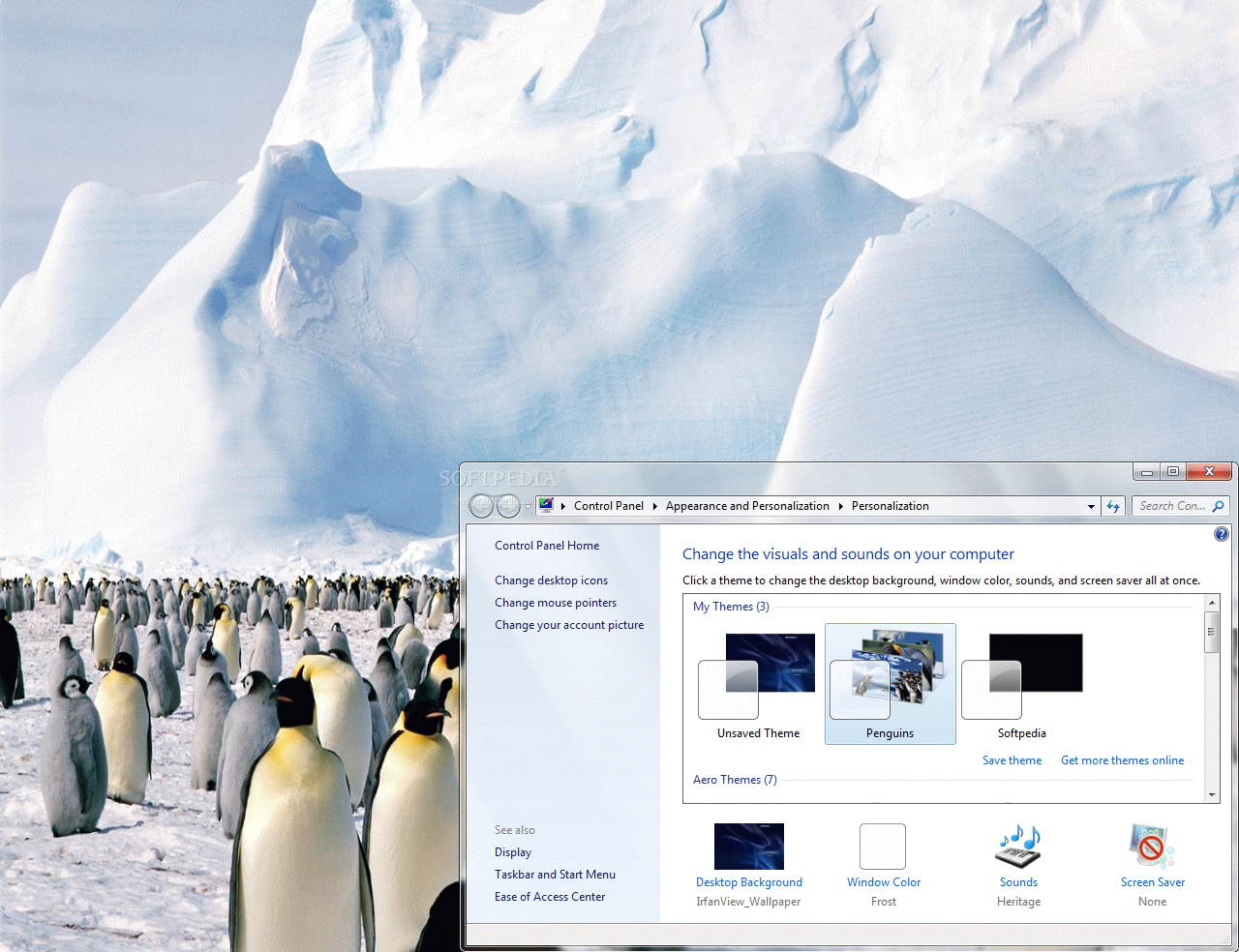This screenshot has width=1239, height=952.
Task: Open Taskbar and Start Menu link
Action: pos(555,875)
